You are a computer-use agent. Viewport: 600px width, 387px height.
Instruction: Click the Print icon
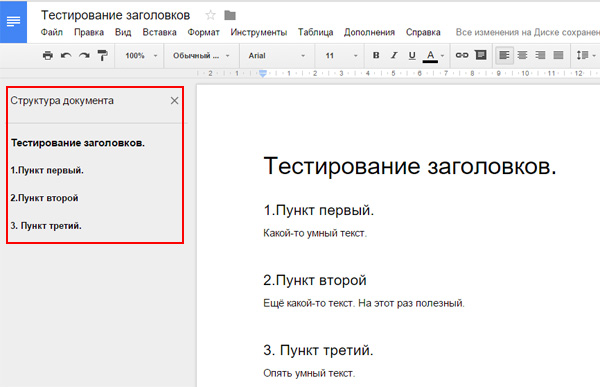pyautogui.click(x=48, y=56)
